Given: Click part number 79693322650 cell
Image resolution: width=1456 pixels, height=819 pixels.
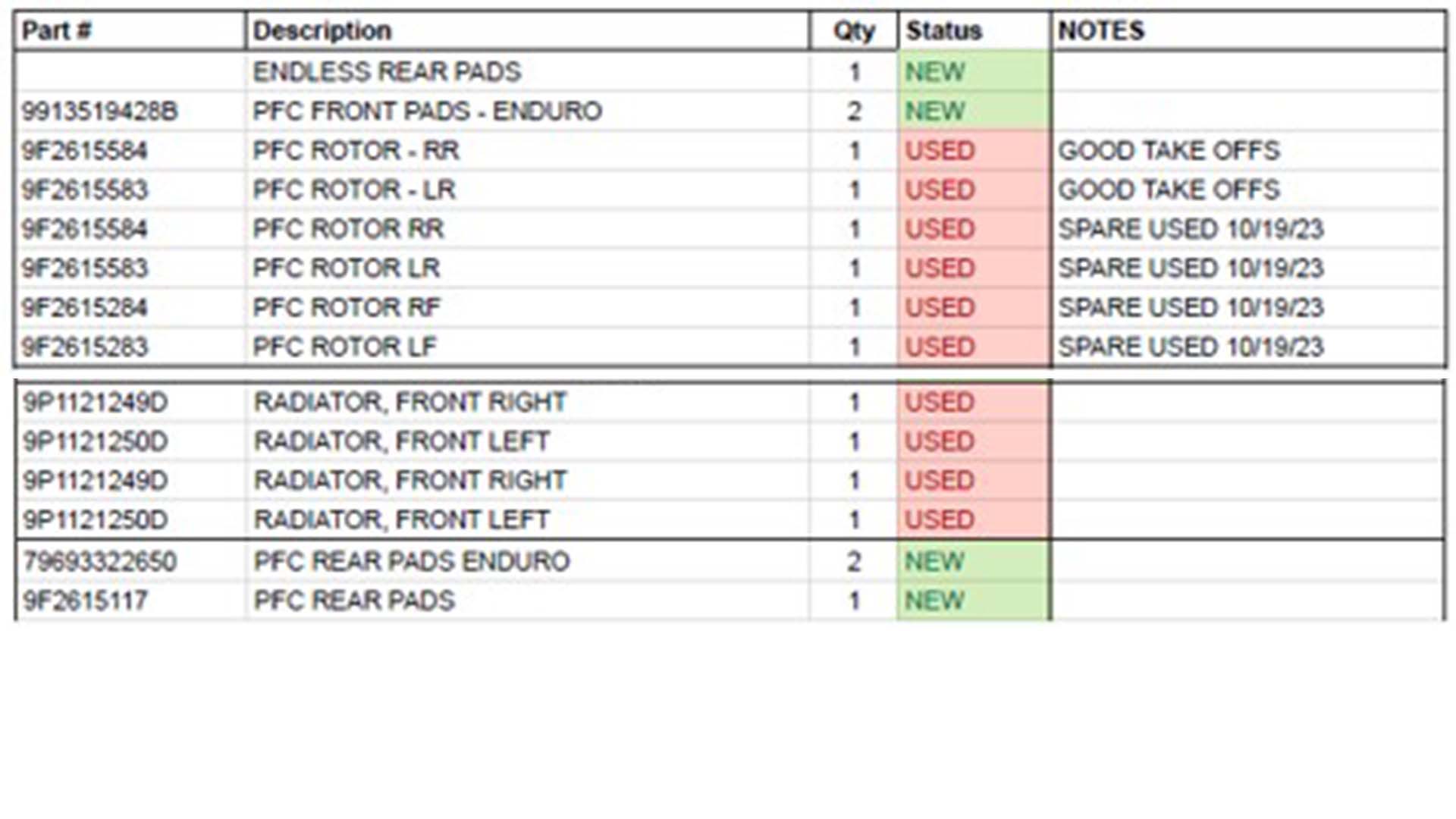Looking at the screenshot, I should [x=130, y=562].
